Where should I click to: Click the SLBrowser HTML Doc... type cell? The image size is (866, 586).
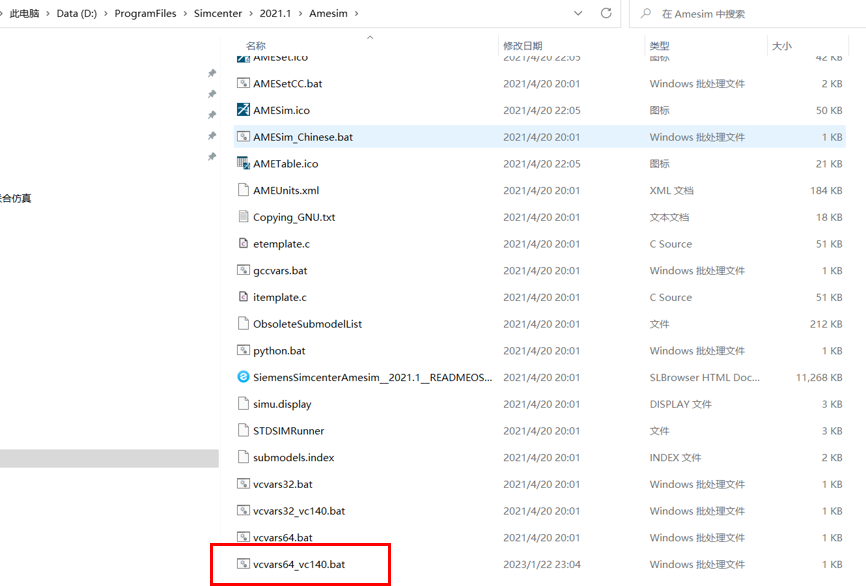coord(704,378)
